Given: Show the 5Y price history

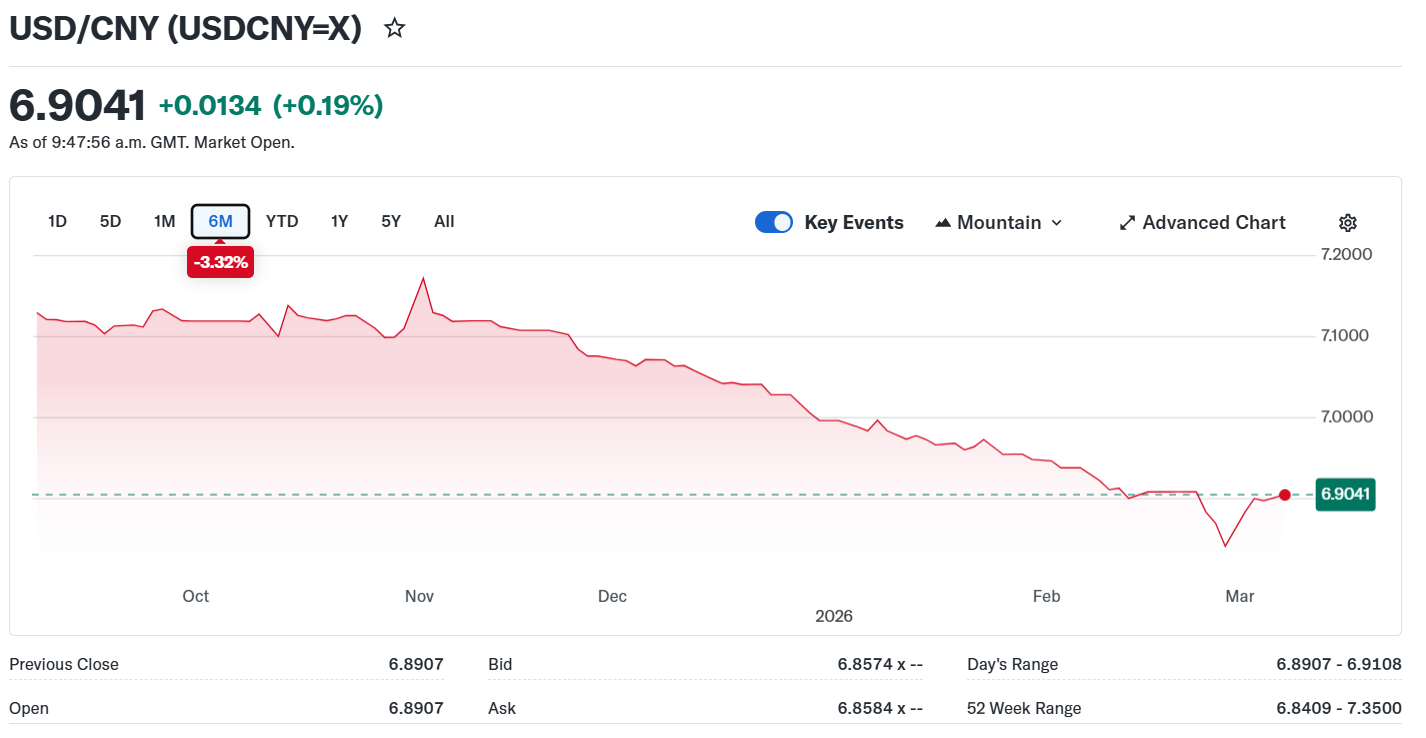Looking at the screenshot, I should [391, 221].
